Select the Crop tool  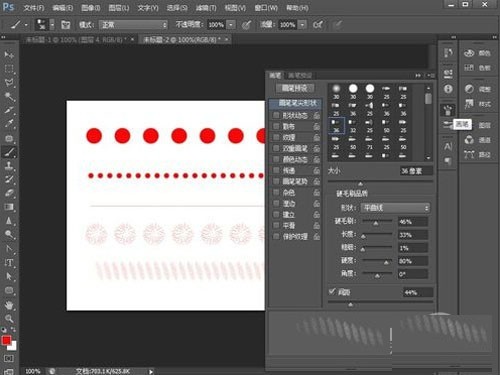(x=9, y=110)
